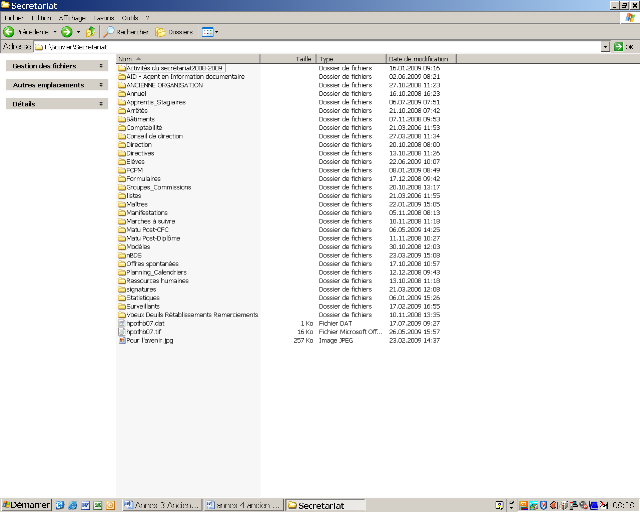Switch to the Annexe 3 Word taskbar window

click(162, 505)
